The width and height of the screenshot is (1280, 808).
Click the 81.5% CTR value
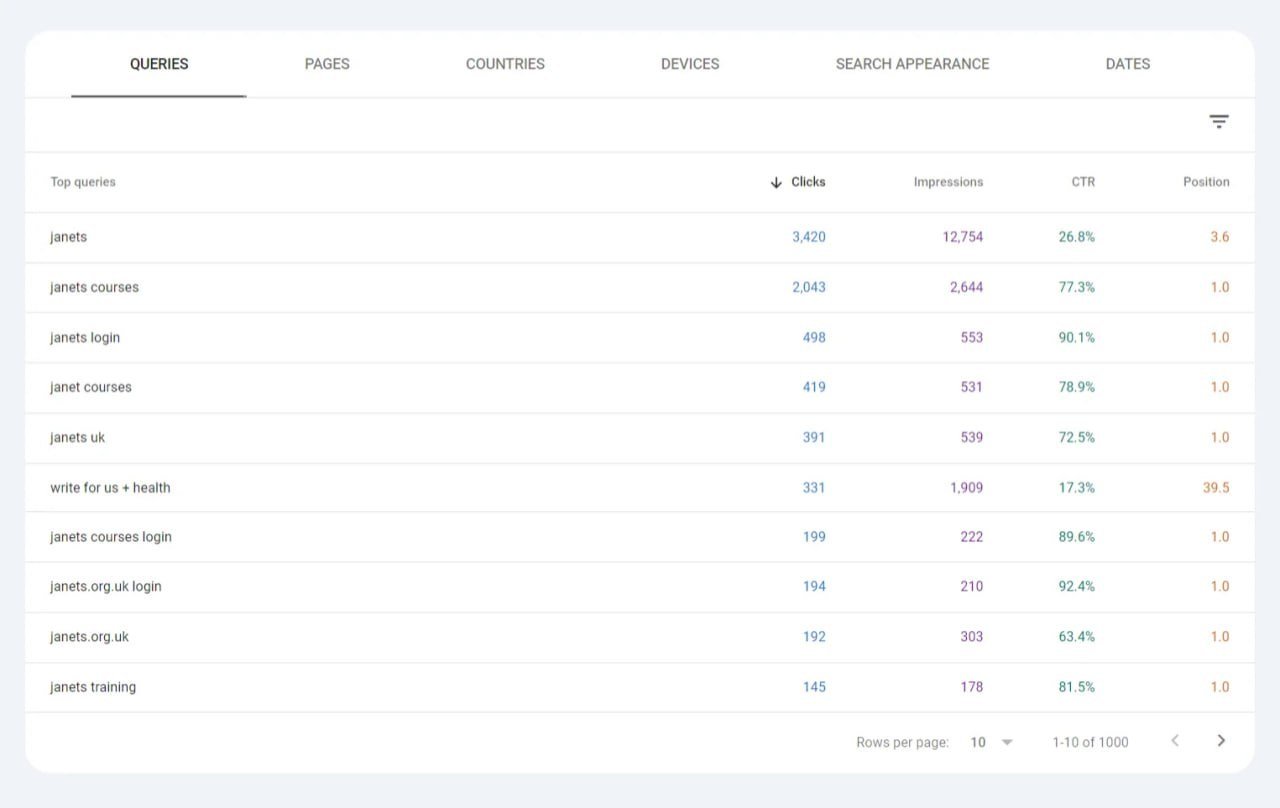tap(1077, 687)
